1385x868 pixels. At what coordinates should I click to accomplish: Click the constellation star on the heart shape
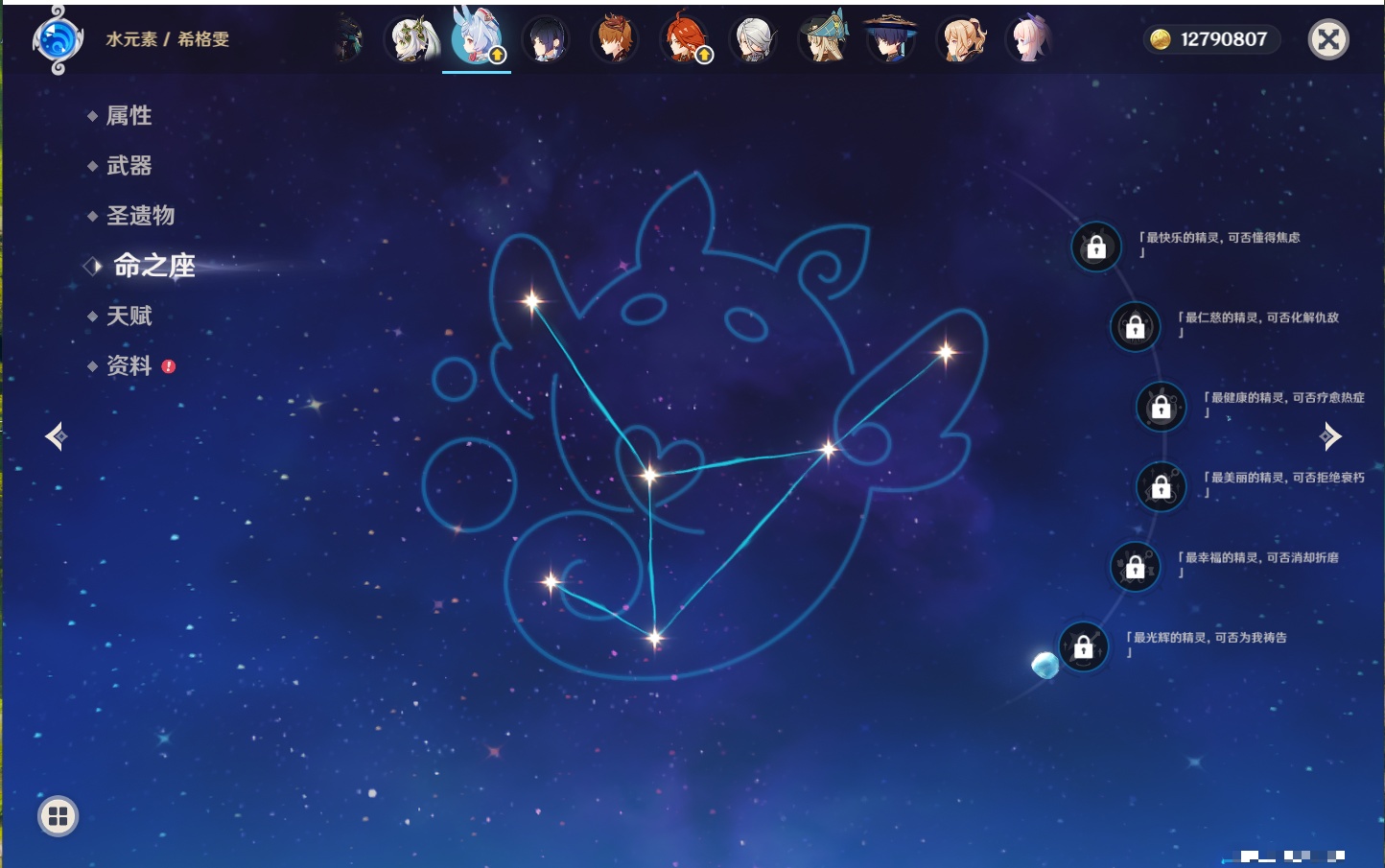(x=649, y=474)
